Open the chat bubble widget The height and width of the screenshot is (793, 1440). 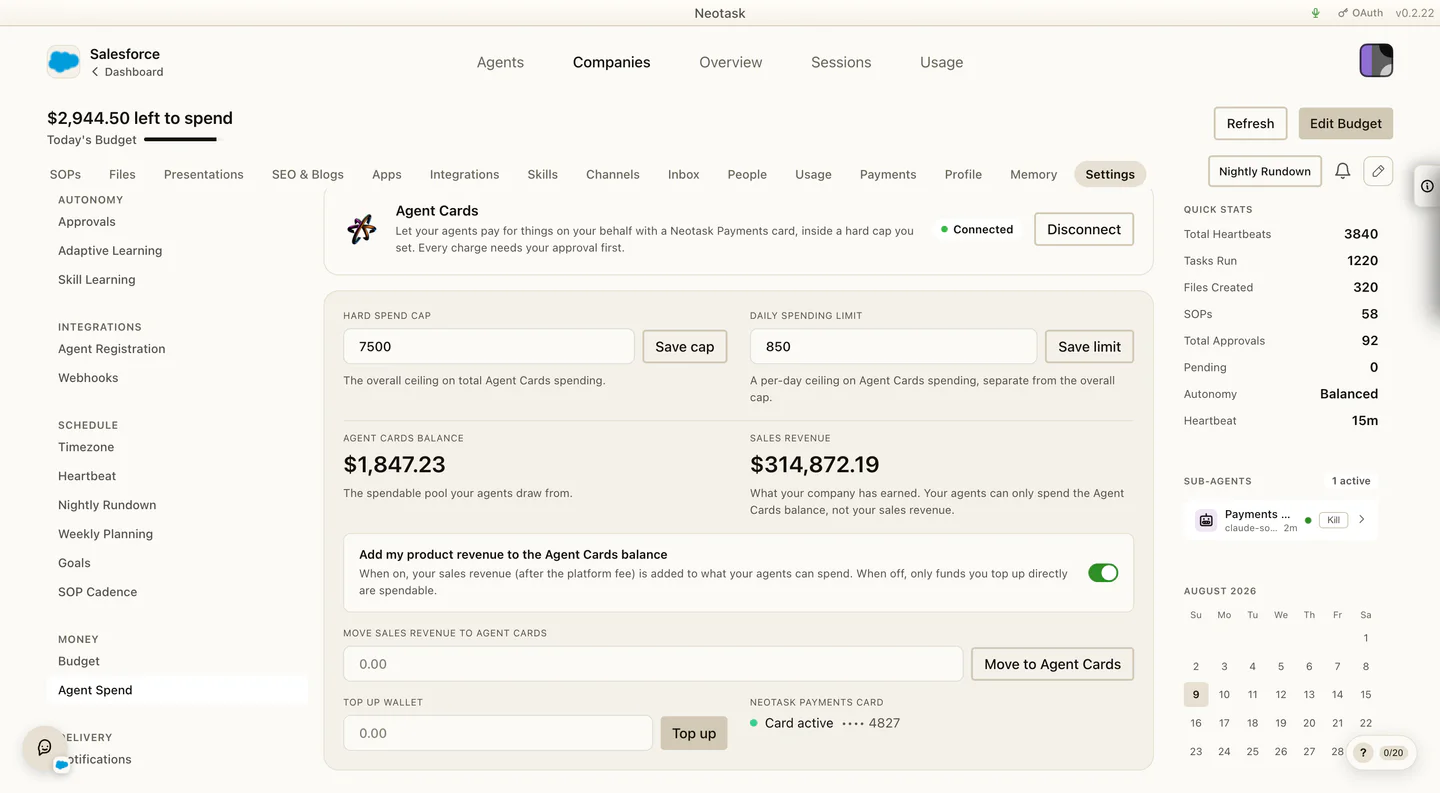(x=45, y=747)
